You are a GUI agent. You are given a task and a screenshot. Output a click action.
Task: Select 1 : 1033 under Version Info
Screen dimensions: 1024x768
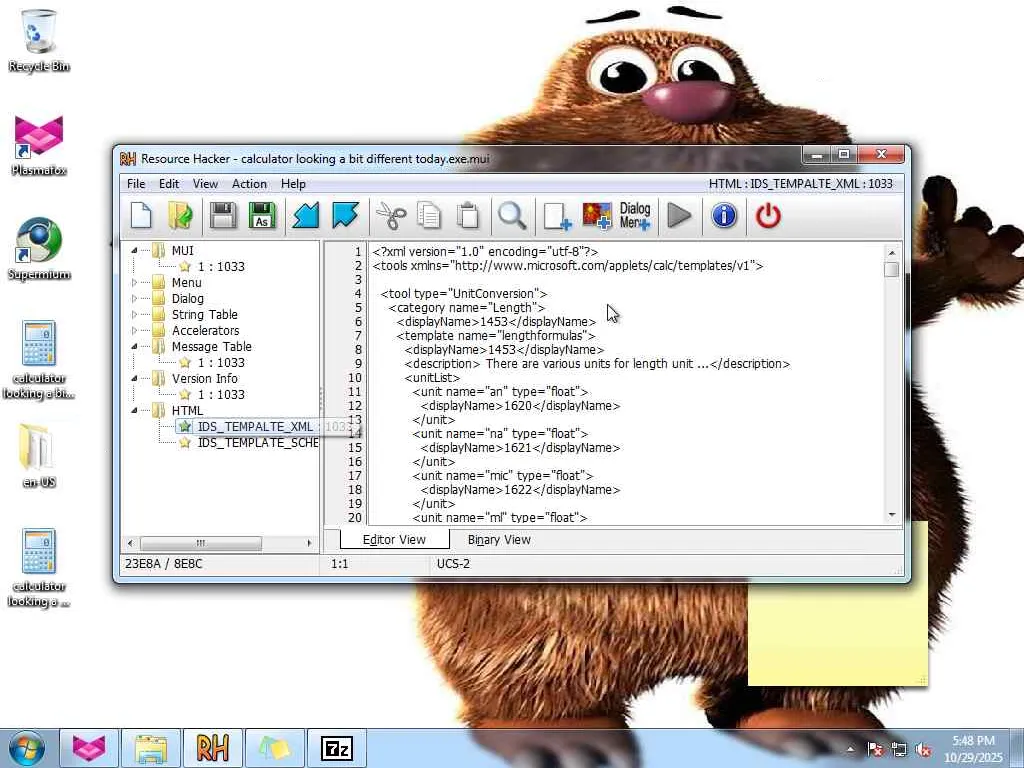point(221,394)
